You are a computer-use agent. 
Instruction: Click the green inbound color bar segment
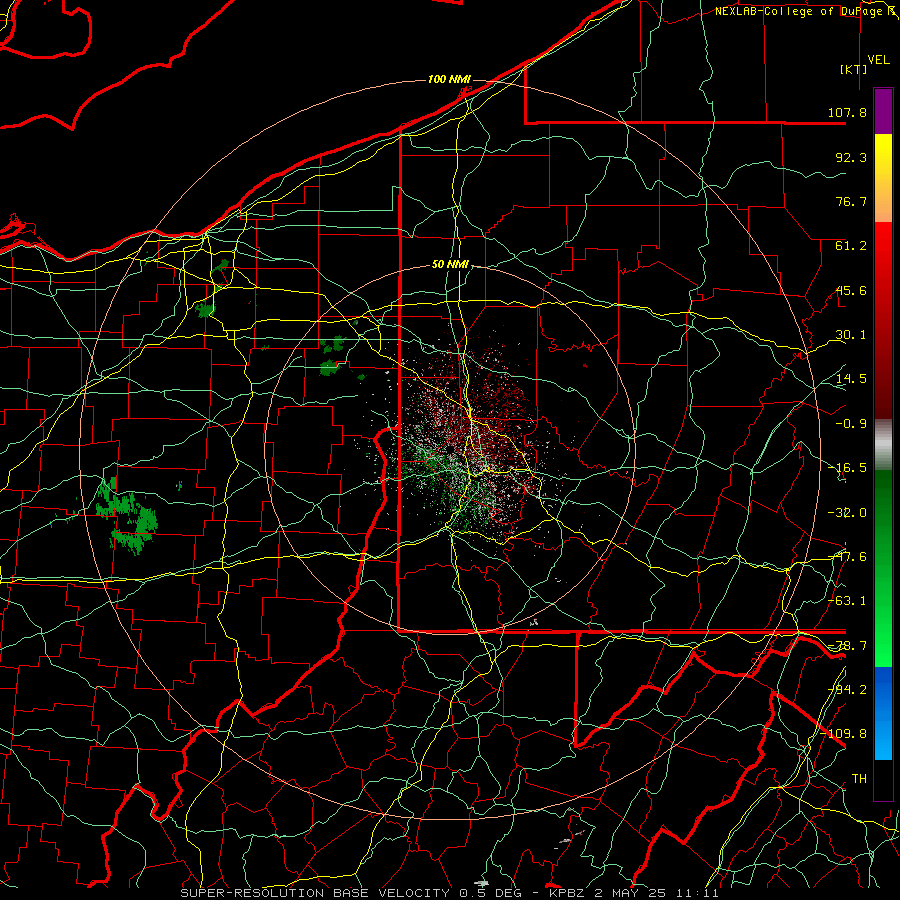(x=883, y=568)
